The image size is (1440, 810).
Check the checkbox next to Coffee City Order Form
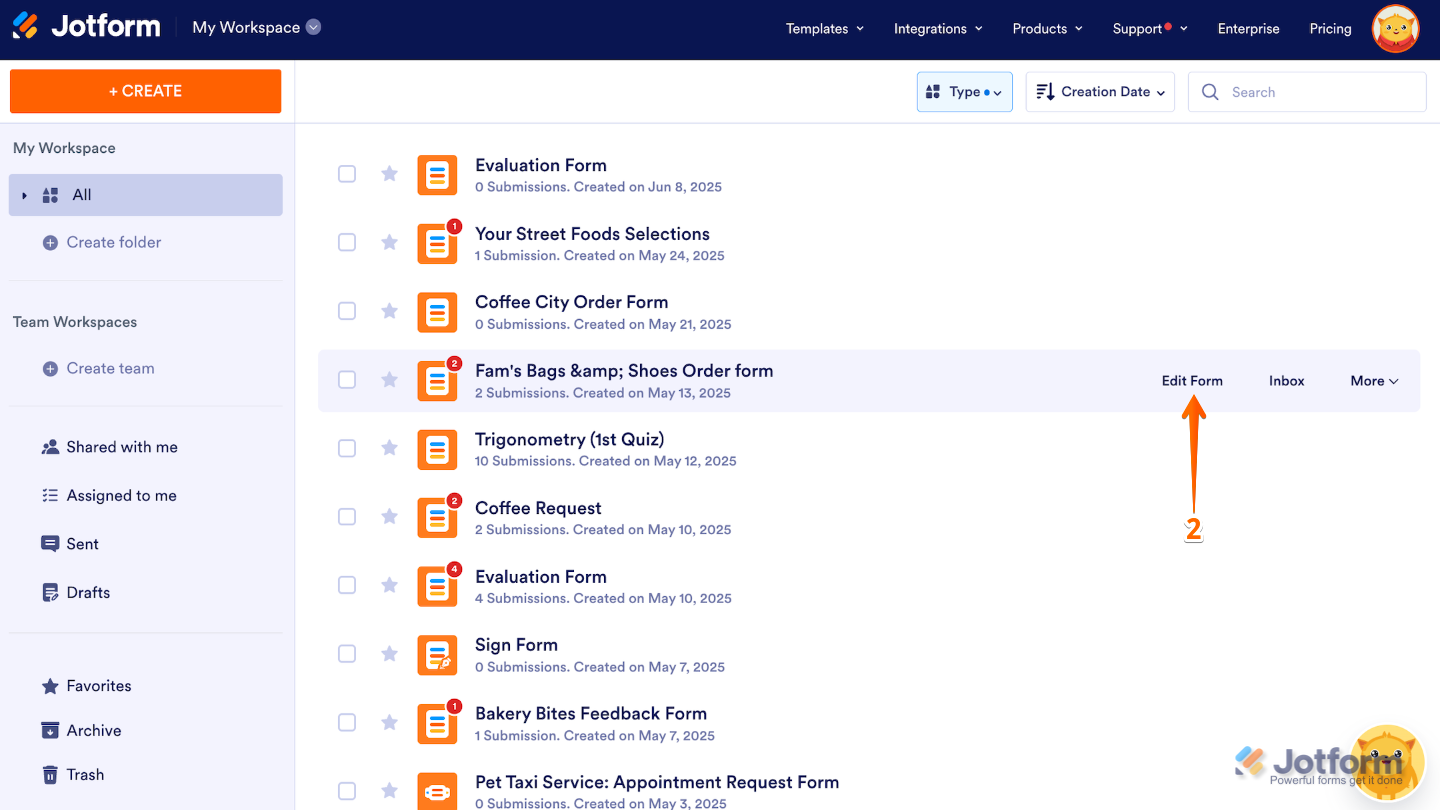coord(347,311)
